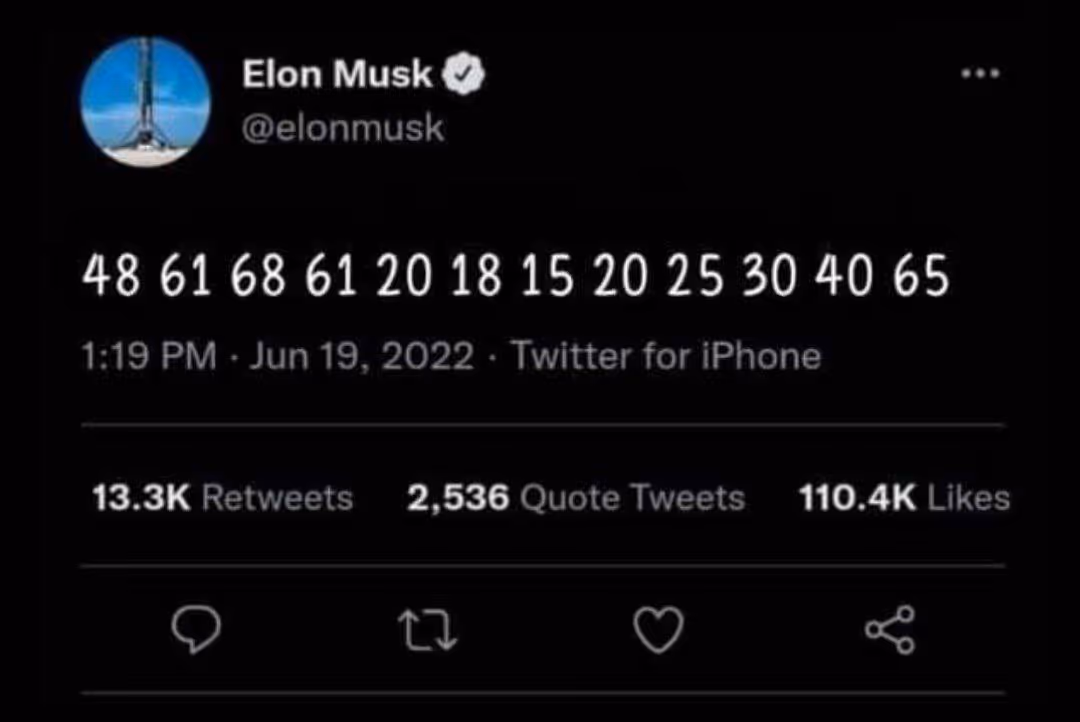Image resolution: width=1080 pixels, height=722 pixels.
Task: Click the verified badge beside Elon Musk
Action: [465, 74]
